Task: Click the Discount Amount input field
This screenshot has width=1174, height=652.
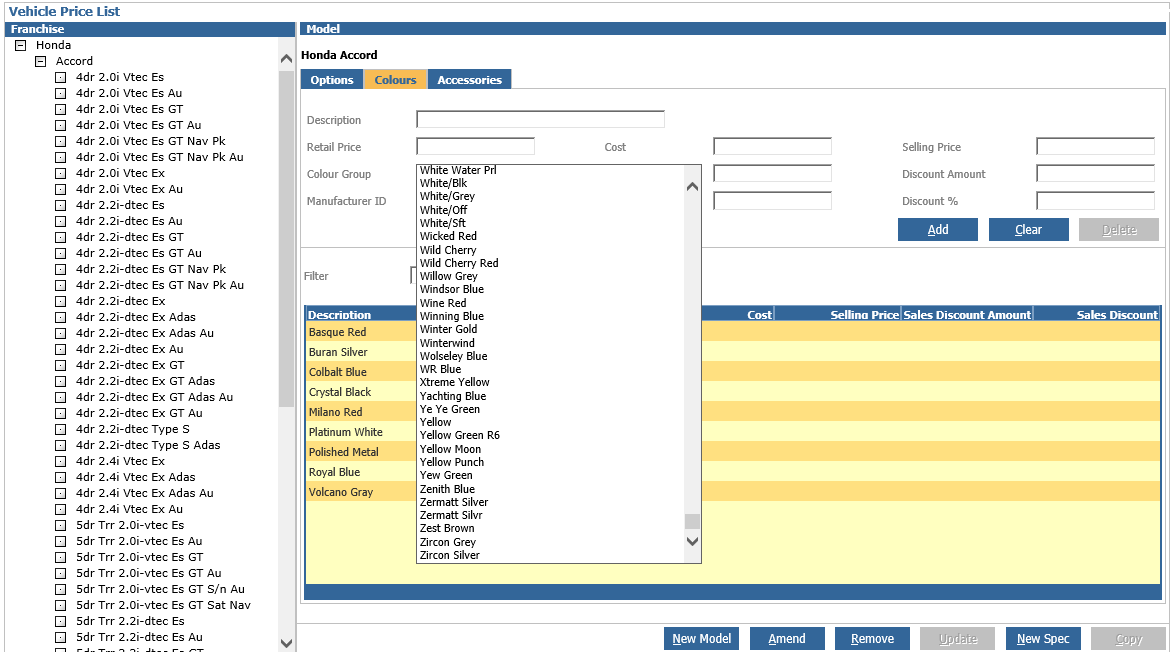Action: [x=1095, y=174]
